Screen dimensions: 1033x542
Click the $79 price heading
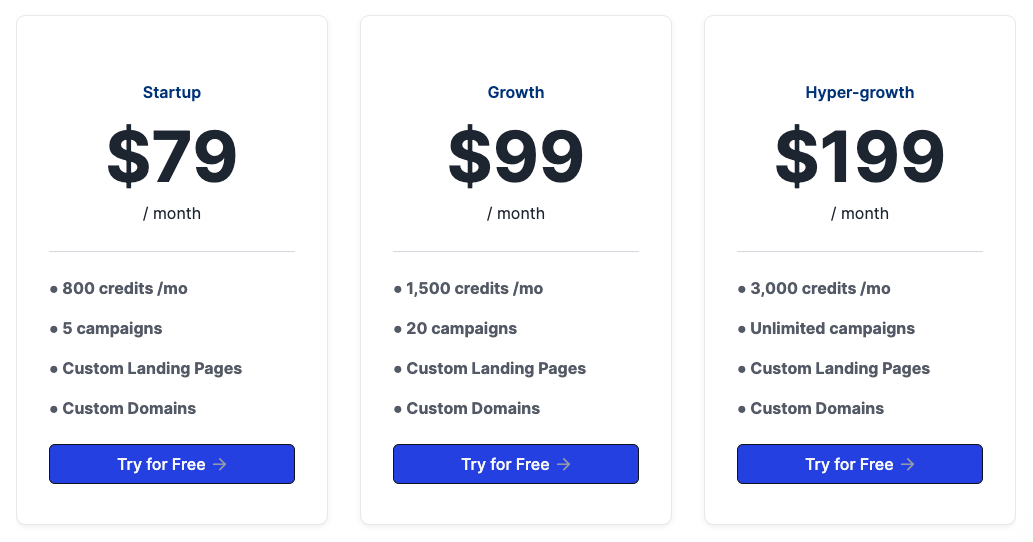click(172, 157)
